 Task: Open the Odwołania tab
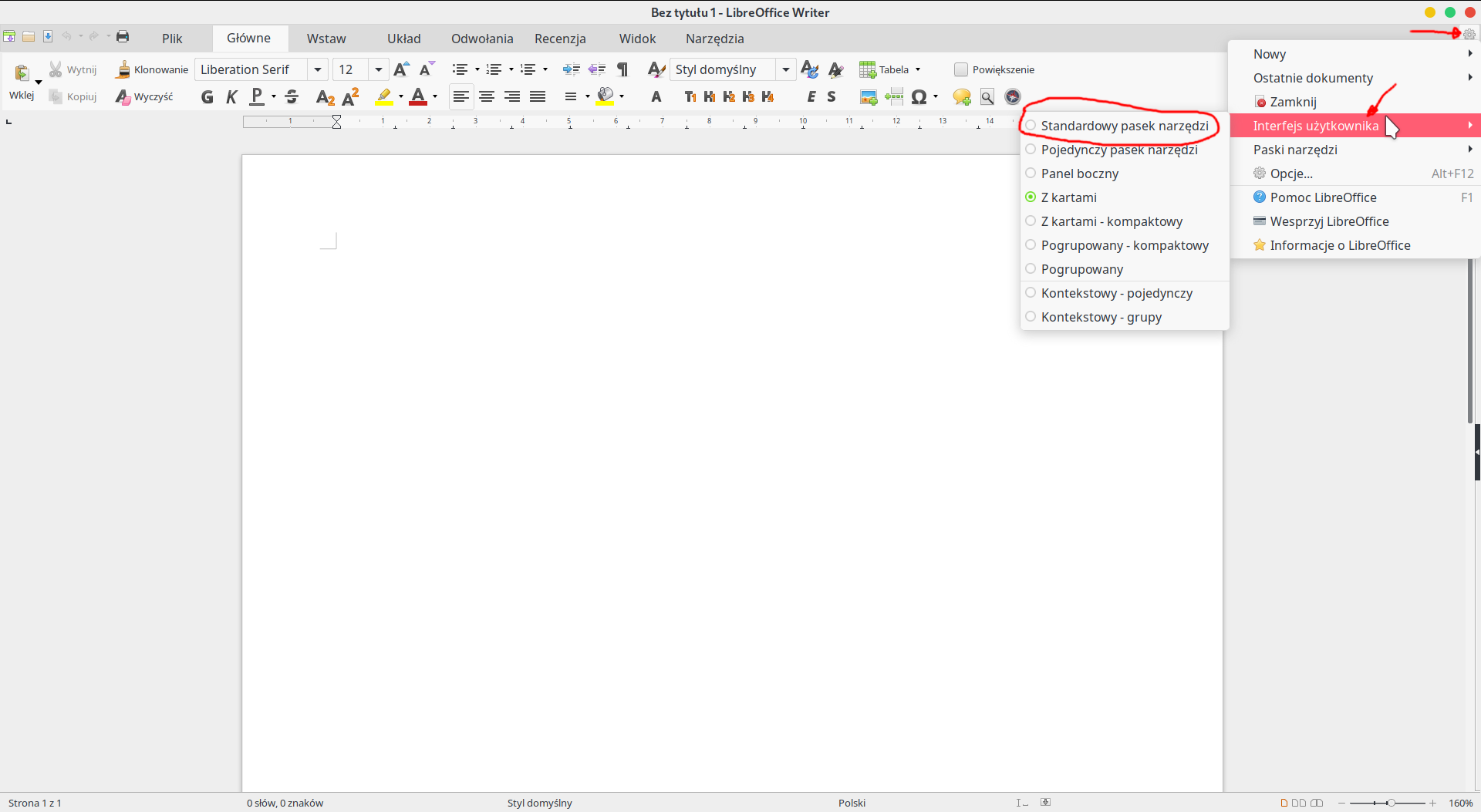coord(482,39)
